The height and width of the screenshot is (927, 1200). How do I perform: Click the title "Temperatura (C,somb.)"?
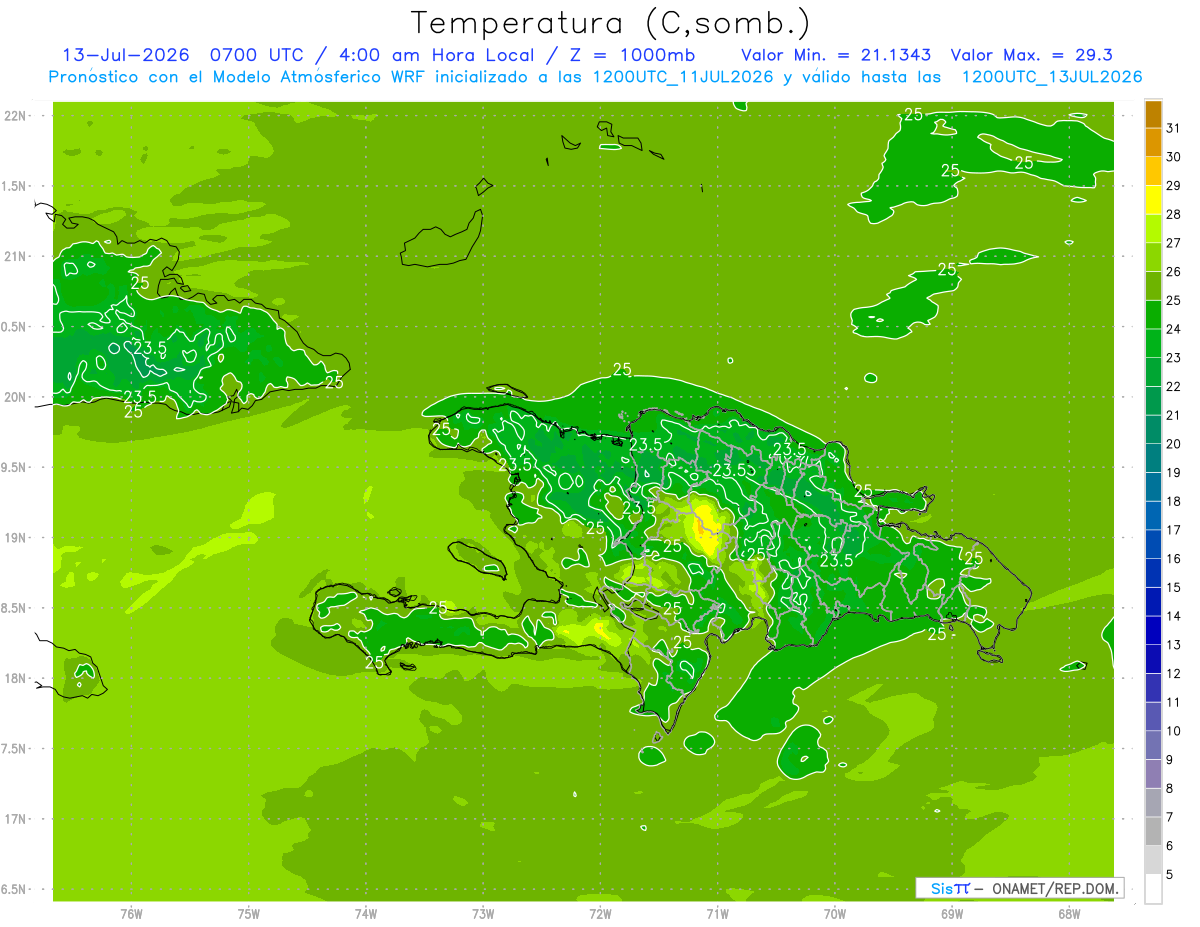(611, 23)
